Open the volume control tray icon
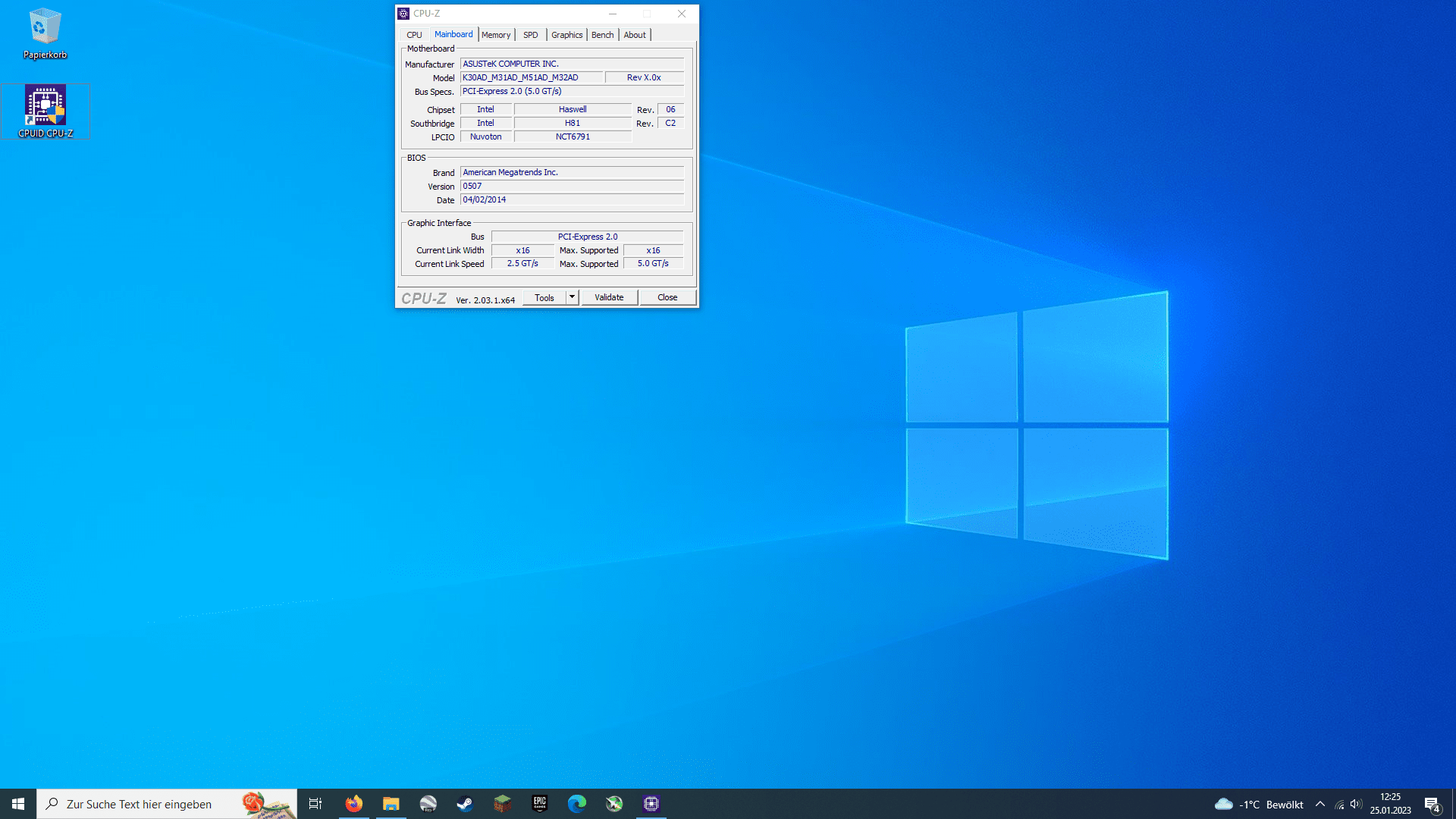This screenshot has width=1456, height=819. 1356,805
